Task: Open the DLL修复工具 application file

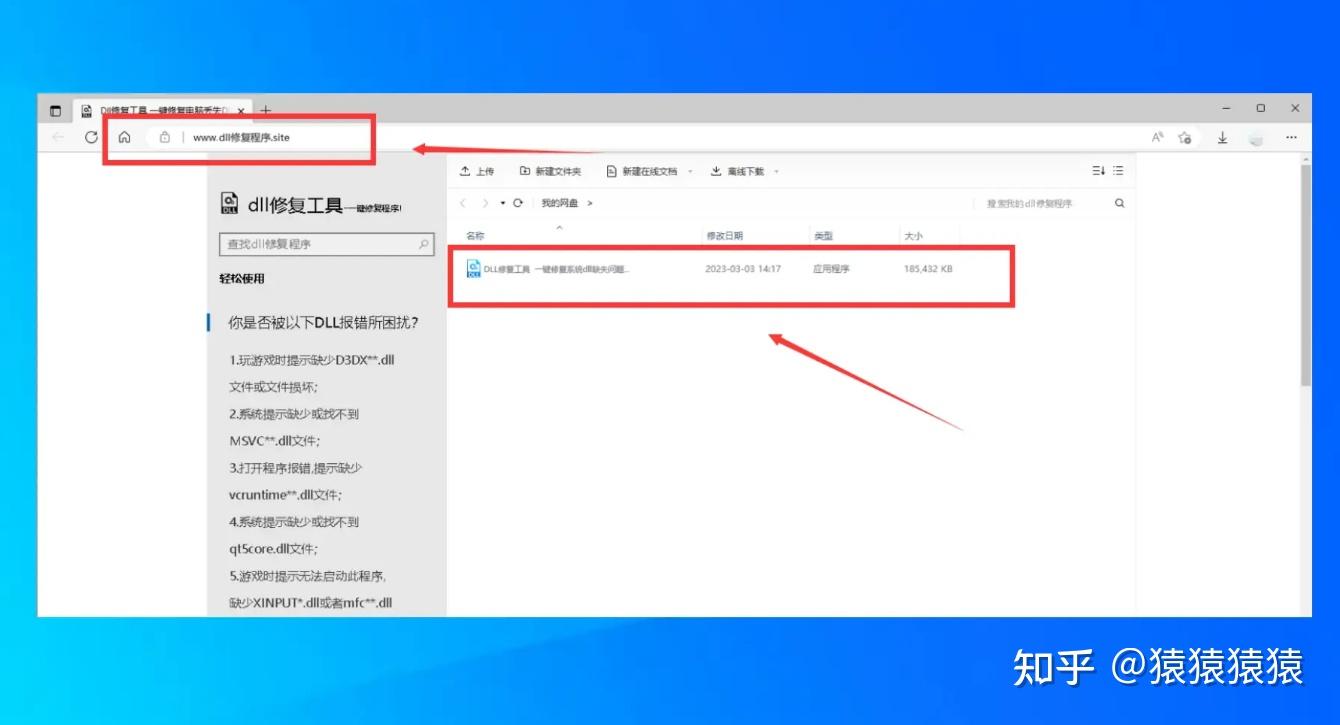Action: click(560, 270)
